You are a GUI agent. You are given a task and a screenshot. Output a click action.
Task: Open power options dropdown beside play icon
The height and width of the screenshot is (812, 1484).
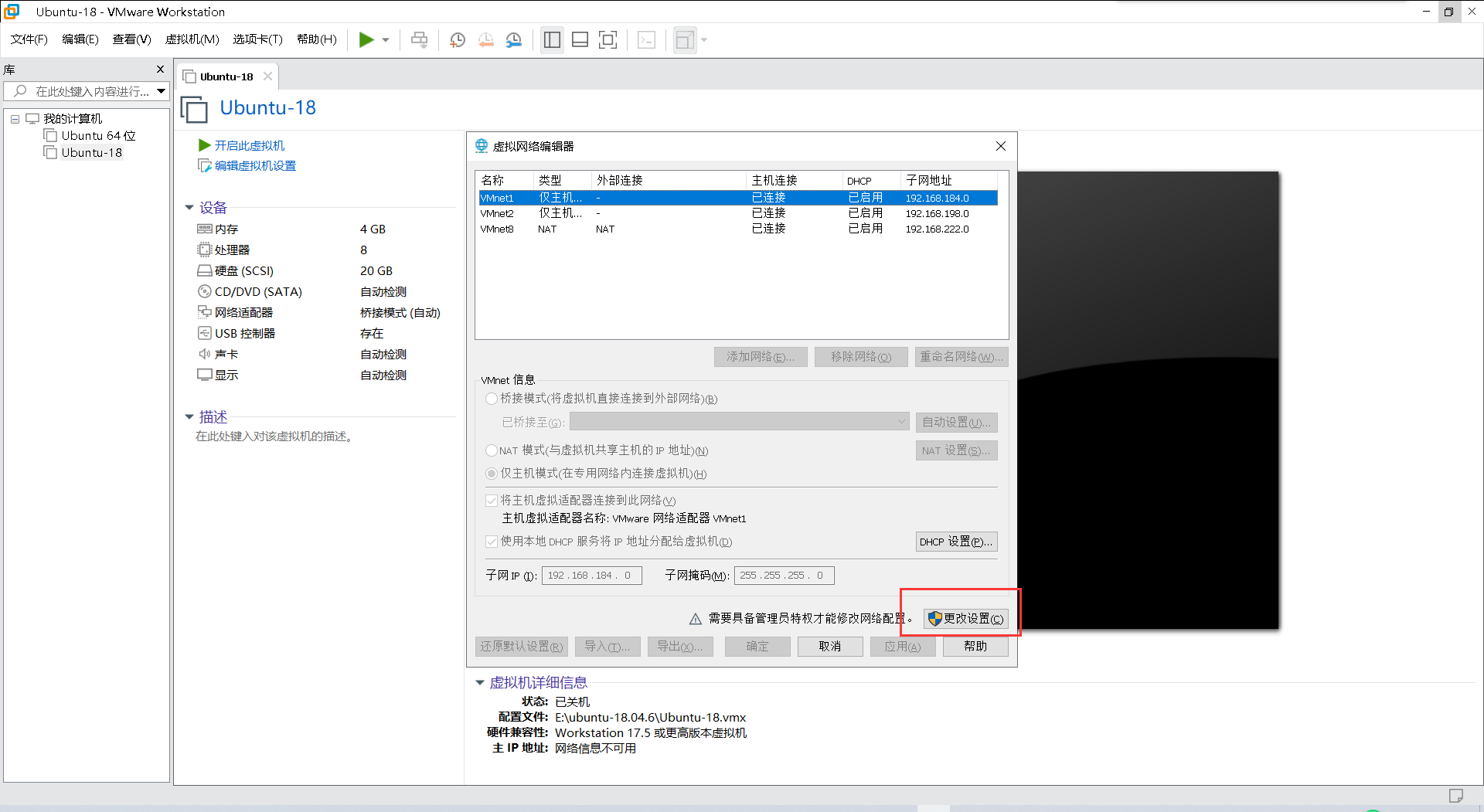pyautogui.click(x=386, y=40)
